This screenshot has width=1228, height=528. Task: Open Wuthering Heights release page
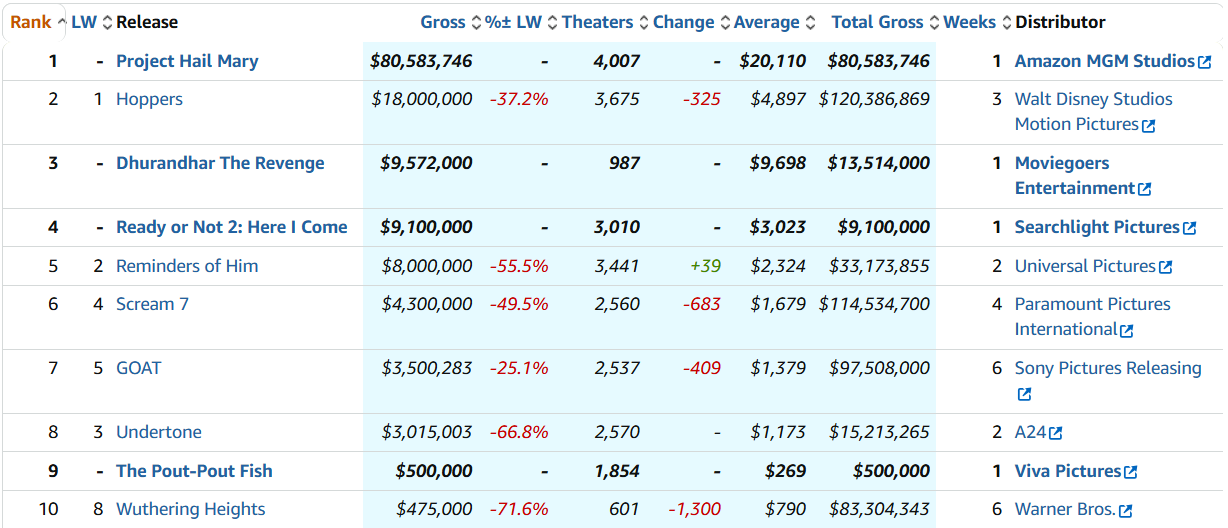[x=191, y=509]
